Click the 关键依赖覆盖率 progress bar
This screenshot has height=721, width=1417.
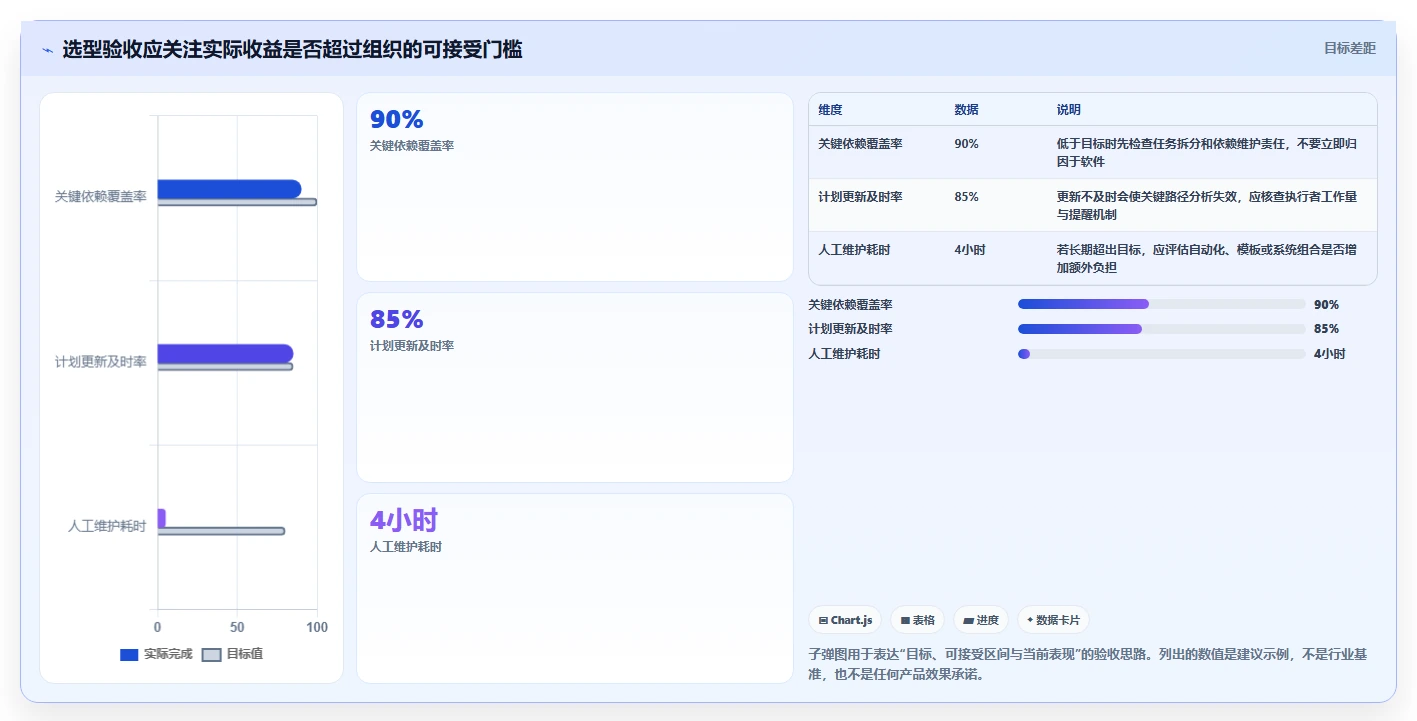click(1162, 304)
